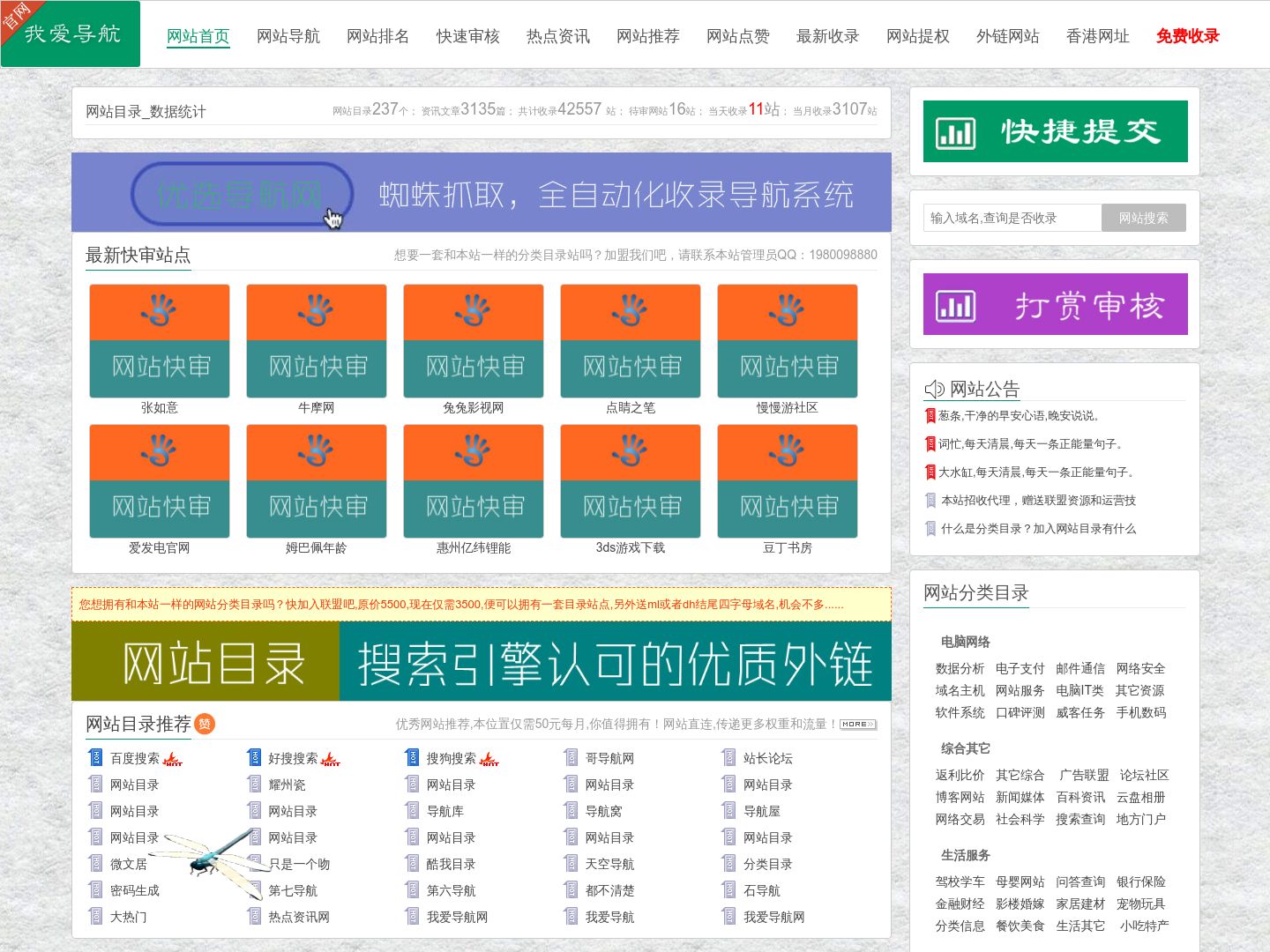Screen dimensions: 1270x952
Task: Open the 网站推荐 navigation item
Action: pyautogui.click(x=648, y=36)
